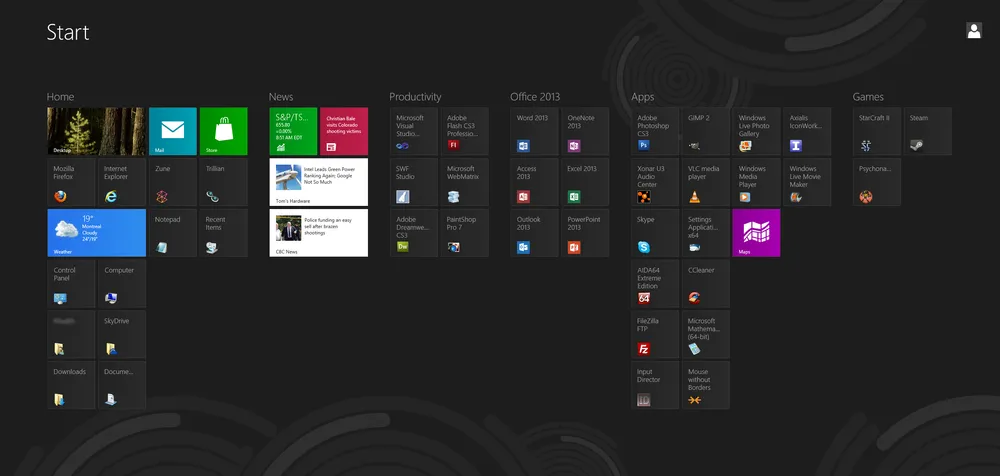Screen dimensions: 1000x476
Task: Open Word 2013 tile
Action: pyautogui.click(x=534, y=131)
